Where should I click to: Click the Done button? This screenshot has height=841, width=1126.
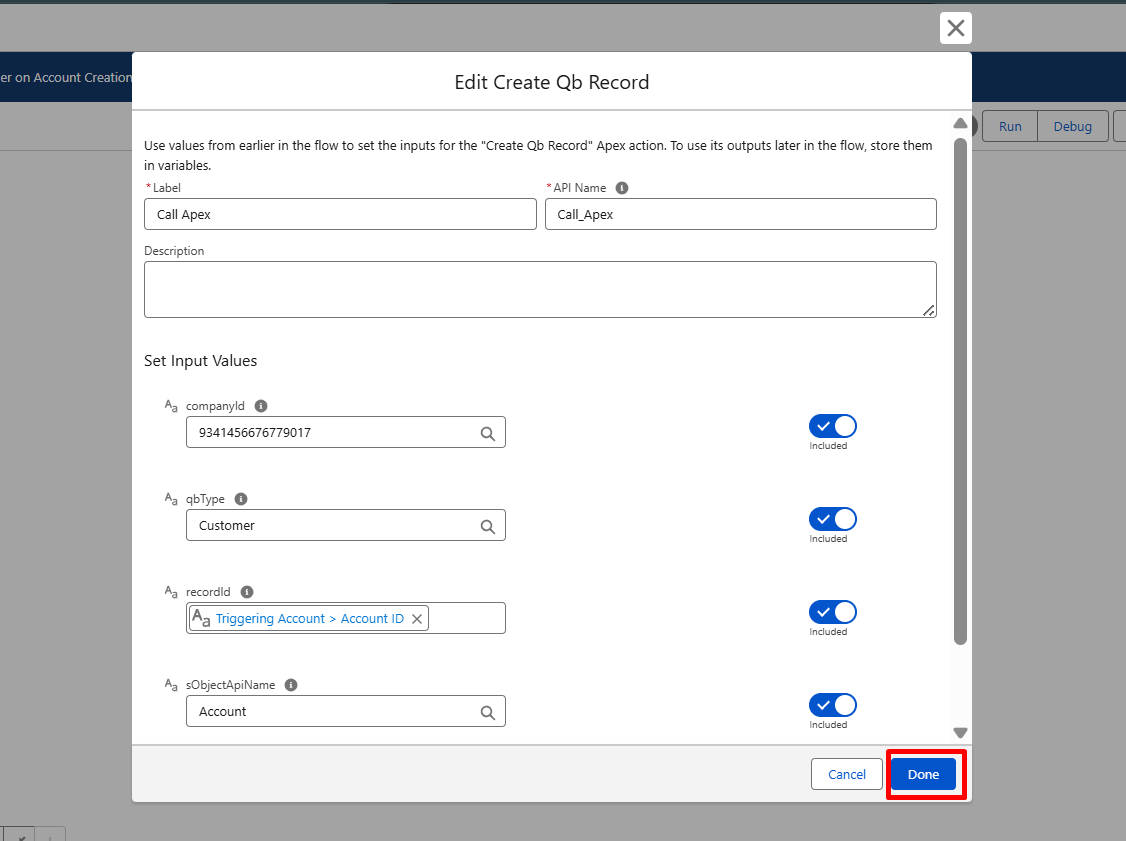tap(923, 774)
